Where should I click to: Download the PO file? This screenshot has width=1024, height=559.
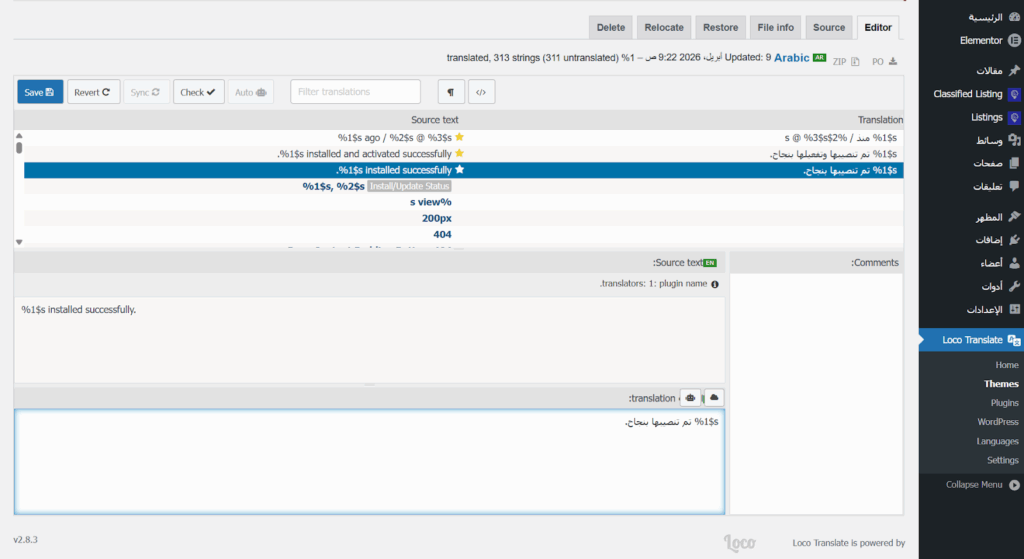pos(884,61)
